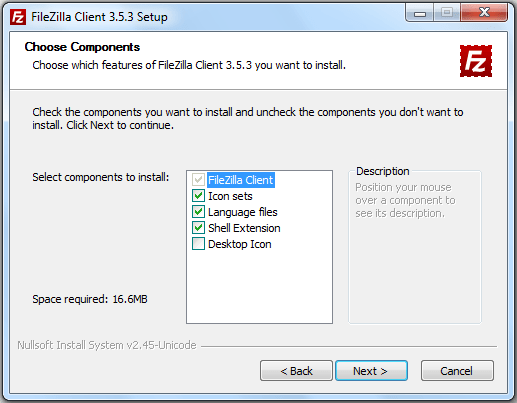Close the setup window with X
Screen dimensions: 517x403
(x=484, y=13)
